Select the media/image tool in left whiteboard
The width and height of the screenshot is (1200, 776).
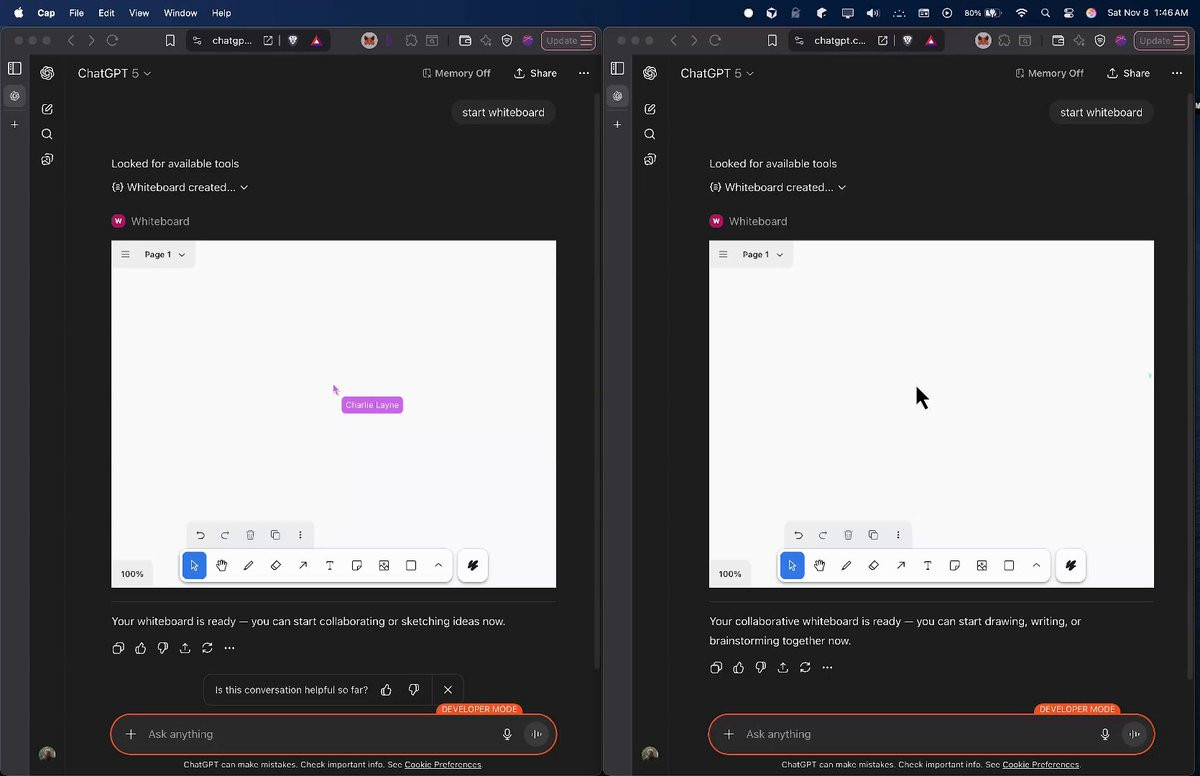click(x=383, y=565)
